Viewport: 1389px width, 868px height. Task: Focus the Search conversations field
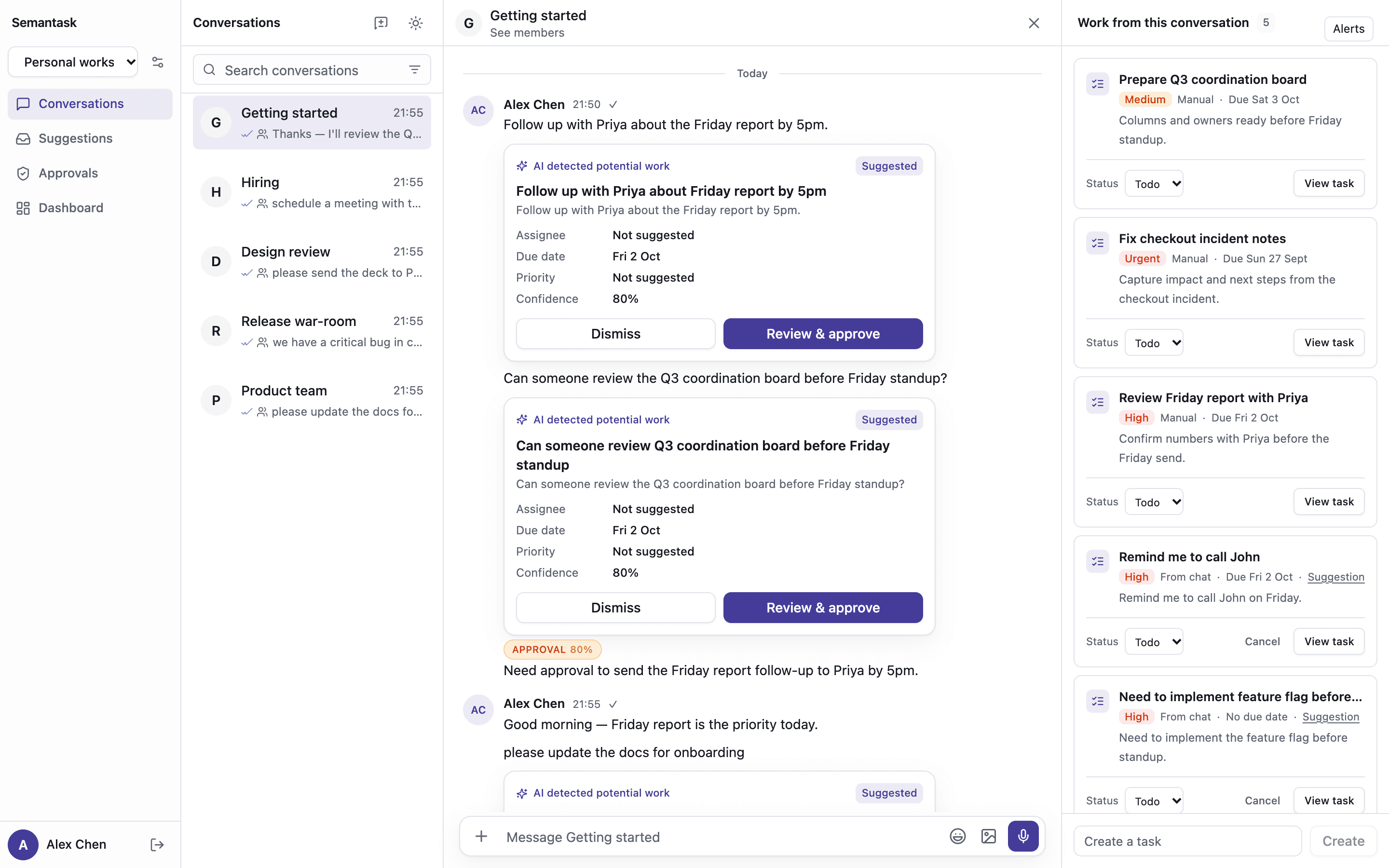(312, 70)
